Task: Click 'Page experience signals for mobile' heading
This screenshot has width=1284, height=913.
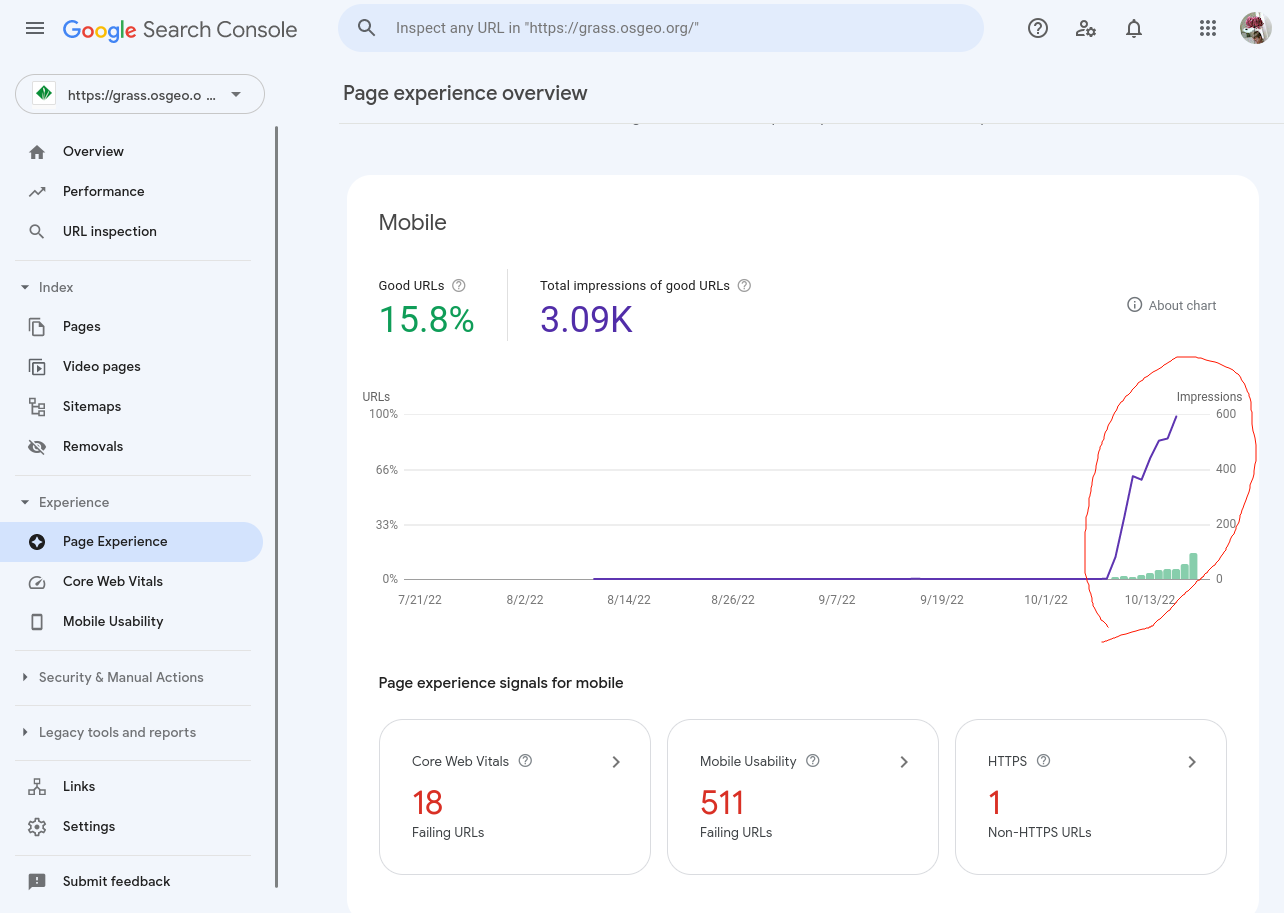Action: 501,683
